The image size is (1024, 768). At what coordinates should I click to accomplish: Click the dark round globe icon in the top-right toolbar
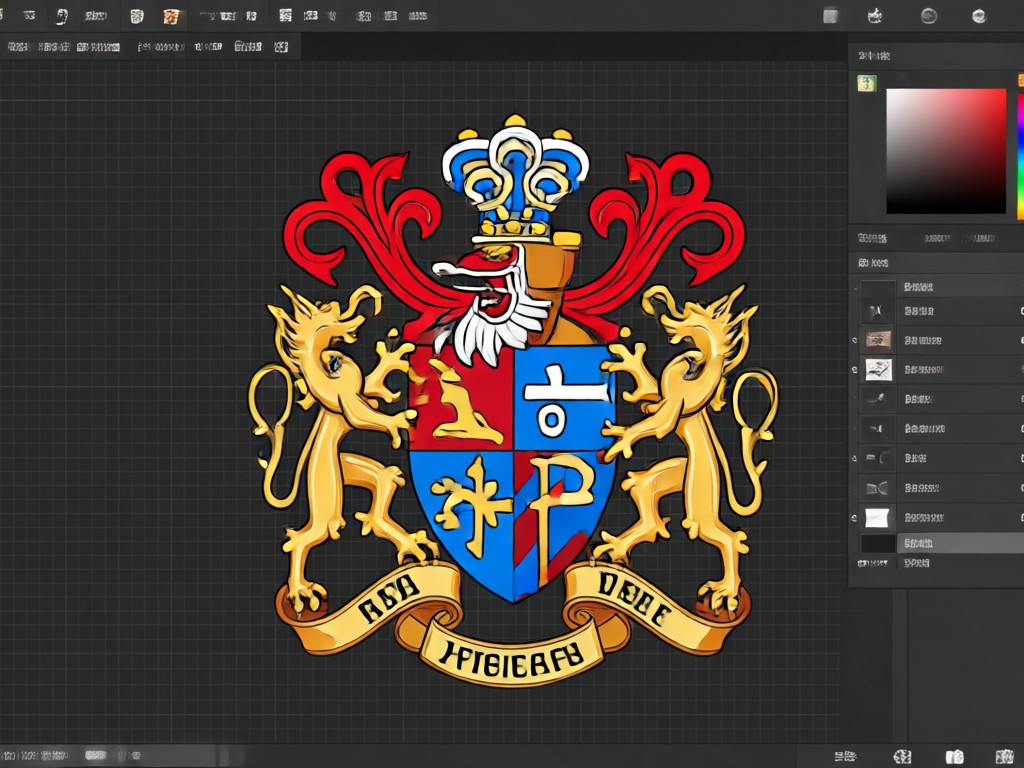[929, 16]
